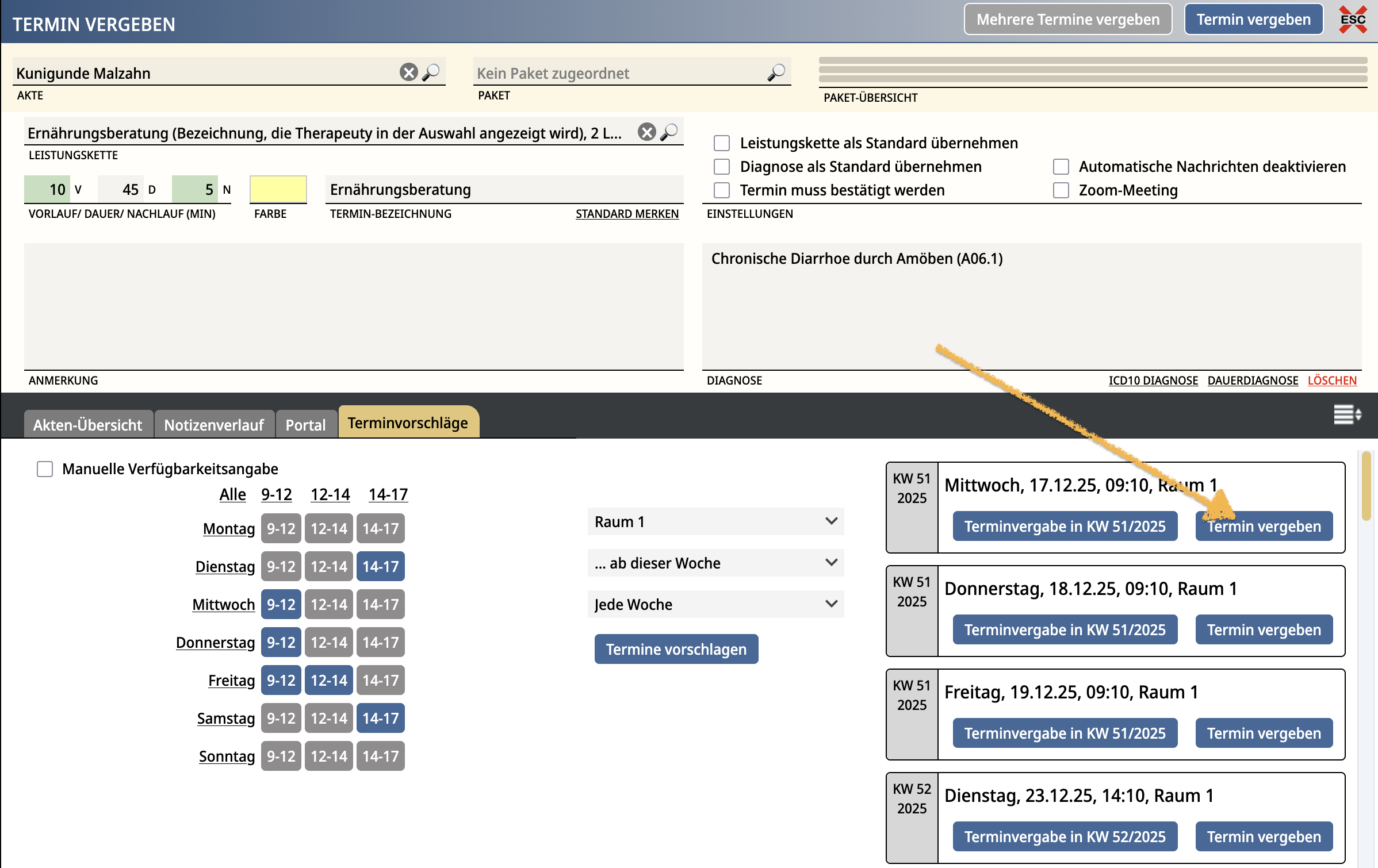This screenshot has width=1378, height=868.
Task: Click the red ESC close icon
Action: pyautogui.click(x=1353, y=20)
